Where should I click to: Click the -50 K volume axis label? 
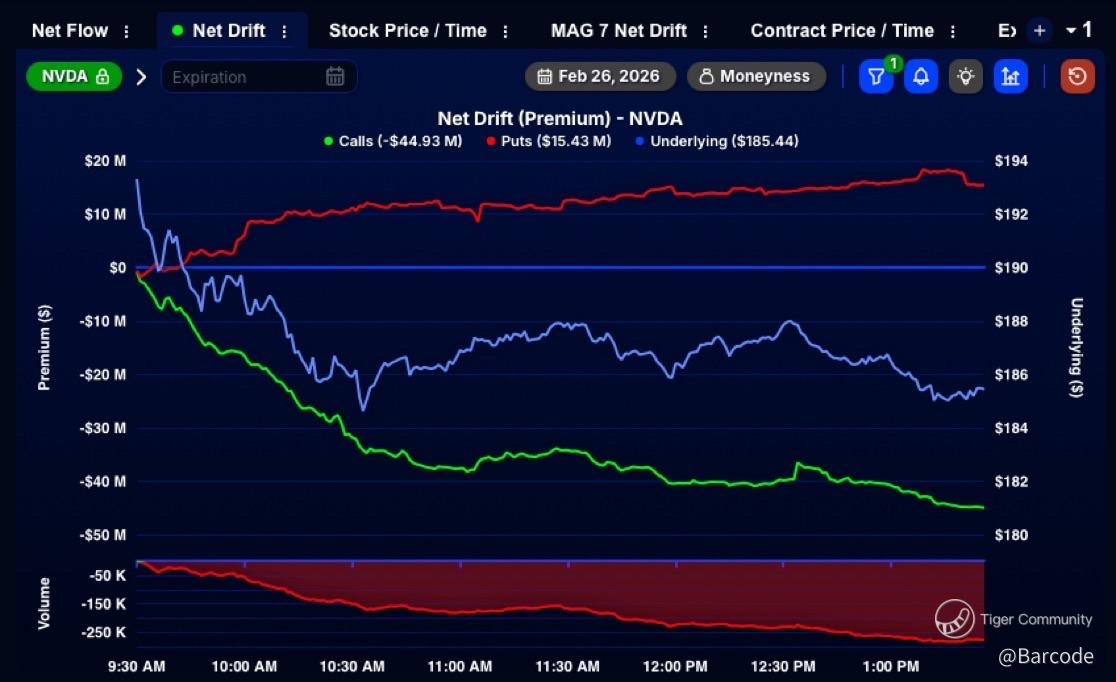point(107,575)
